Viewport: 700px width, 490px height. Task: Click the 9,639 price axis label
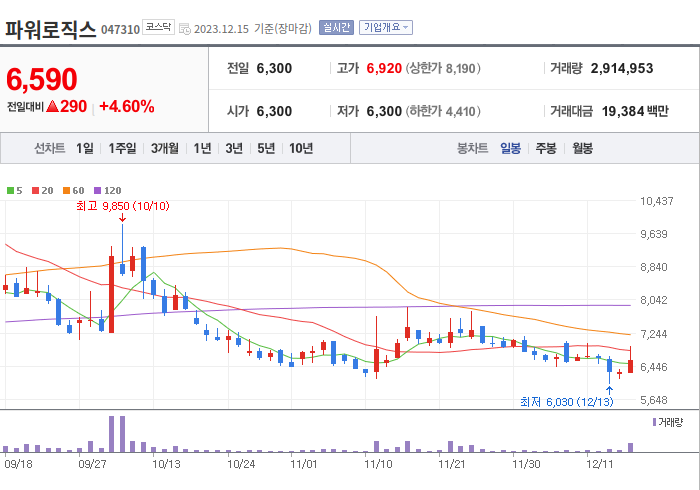point(654,234)
